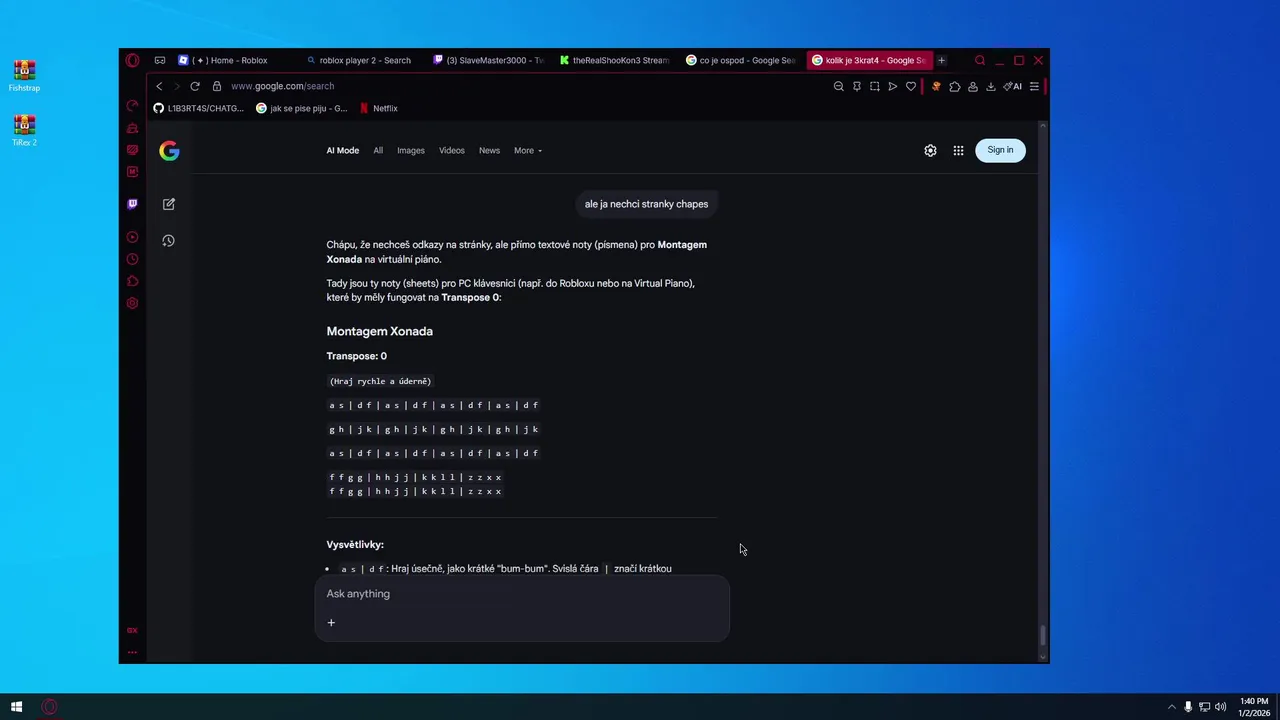This screenshot has width=1280, height=720.
Task: Open AI Mode history
Action: (x=169, y=241)
